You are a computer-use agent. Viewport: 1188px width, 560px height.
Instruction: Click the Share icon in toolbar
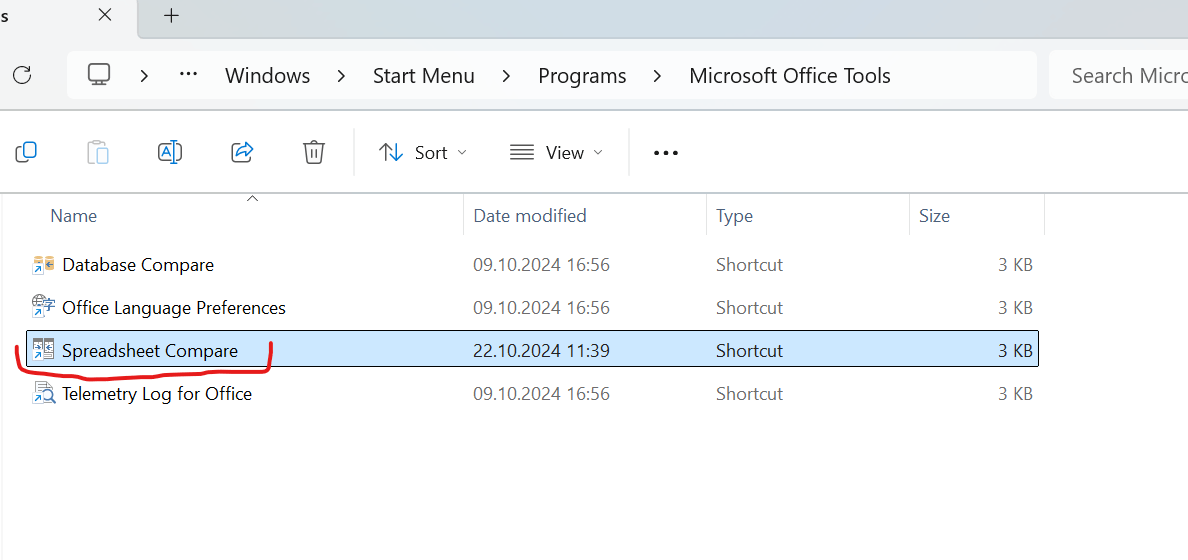click(x=242, y=152)
